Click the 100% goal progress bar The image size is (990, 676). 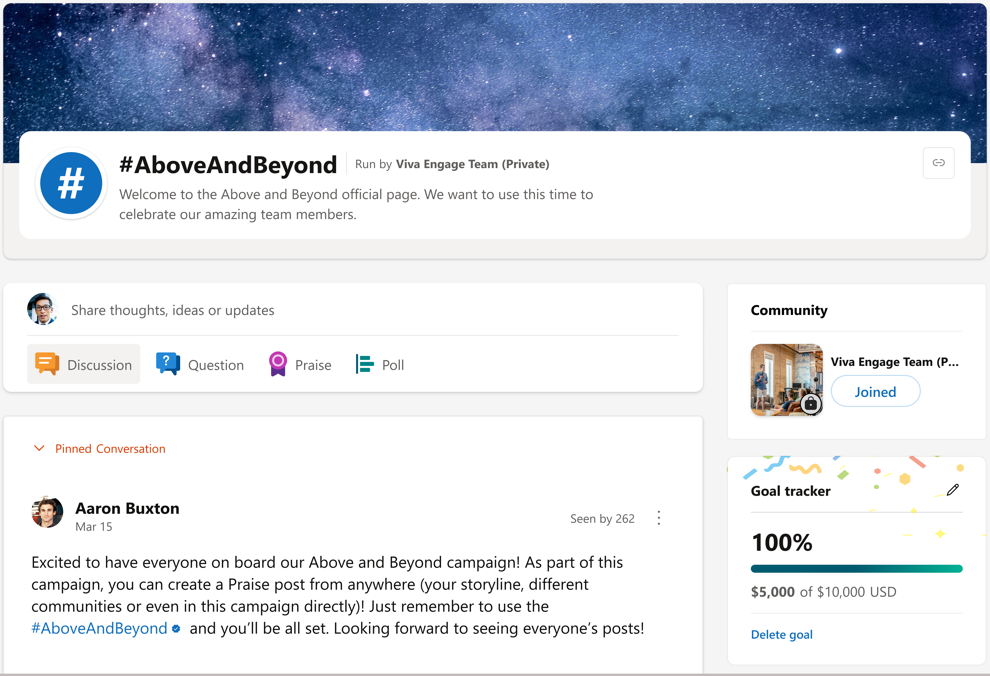(x=857, y=567)
